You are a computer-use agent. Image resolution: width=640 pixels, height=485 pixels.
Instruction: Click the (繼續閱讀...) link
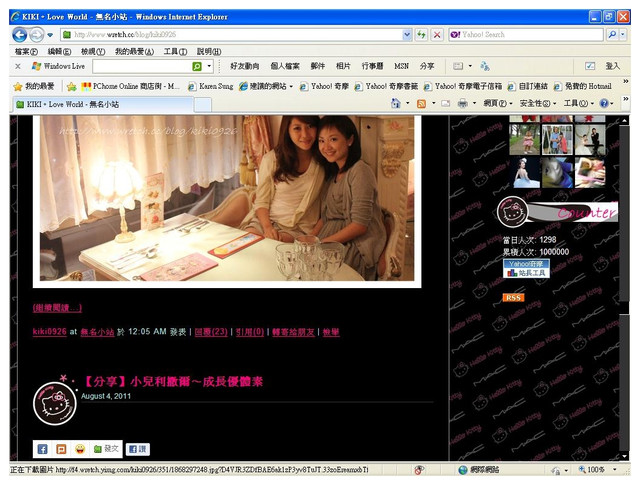(57, 307)
